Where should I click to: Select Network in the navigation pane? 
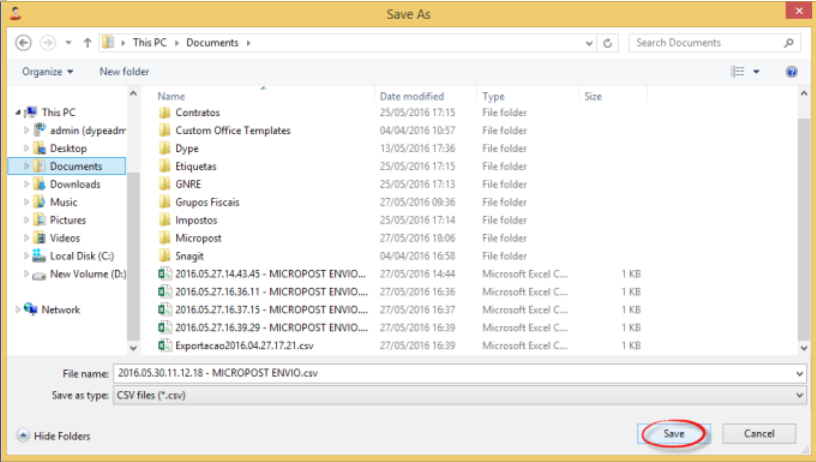60,310
